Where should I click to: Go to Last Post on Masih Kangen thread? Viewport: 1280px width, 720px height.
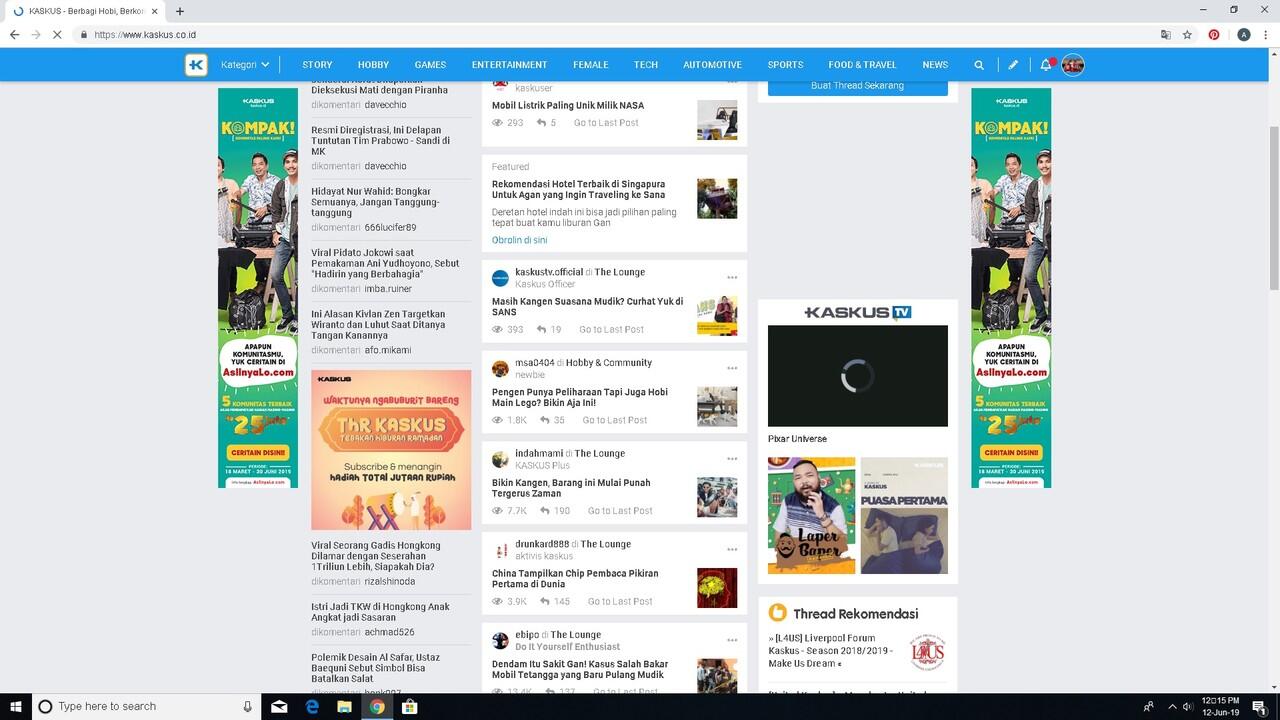[x=611, y=330]
